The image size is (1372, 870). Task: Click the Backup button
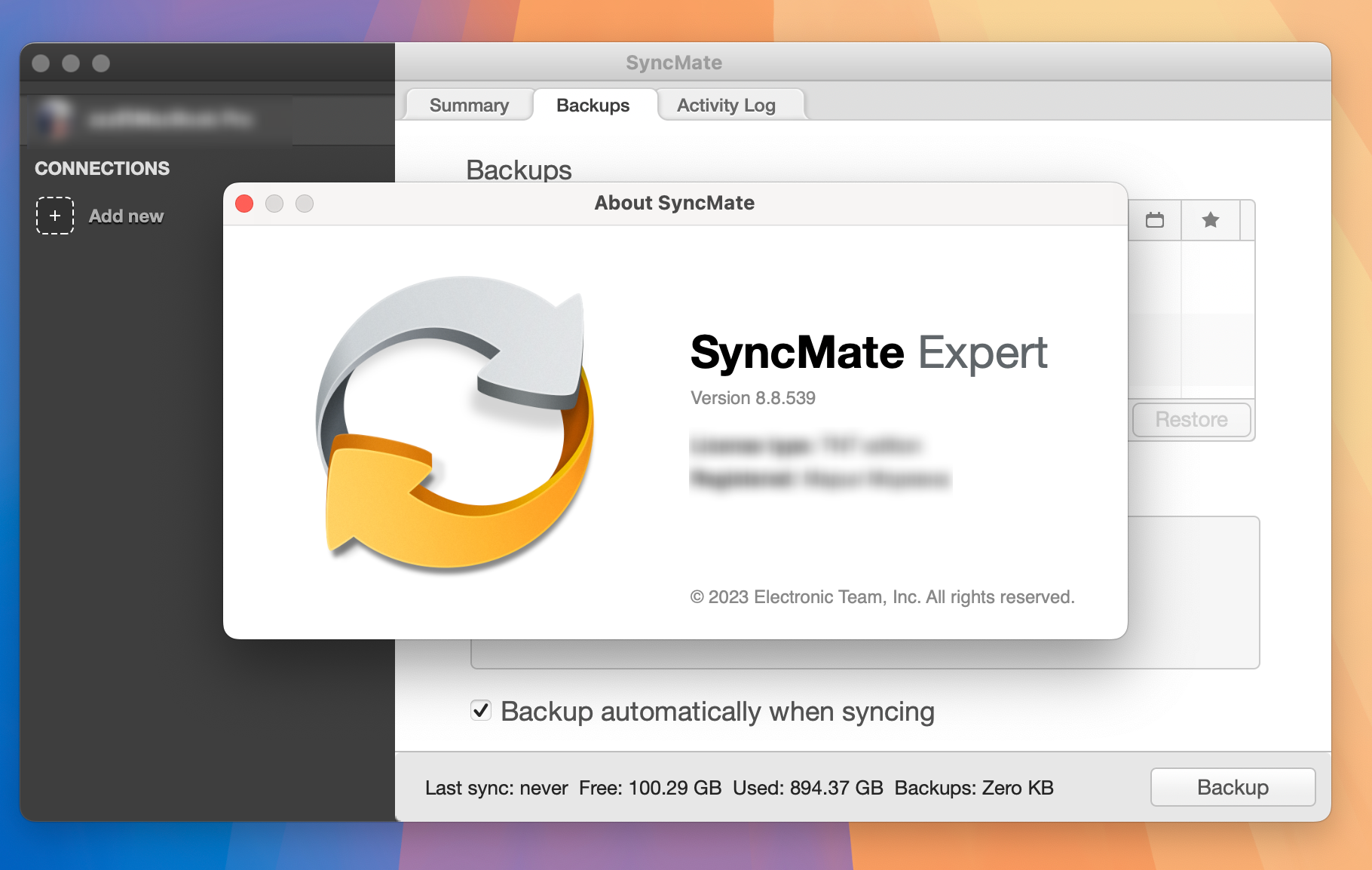point(1233,787)
